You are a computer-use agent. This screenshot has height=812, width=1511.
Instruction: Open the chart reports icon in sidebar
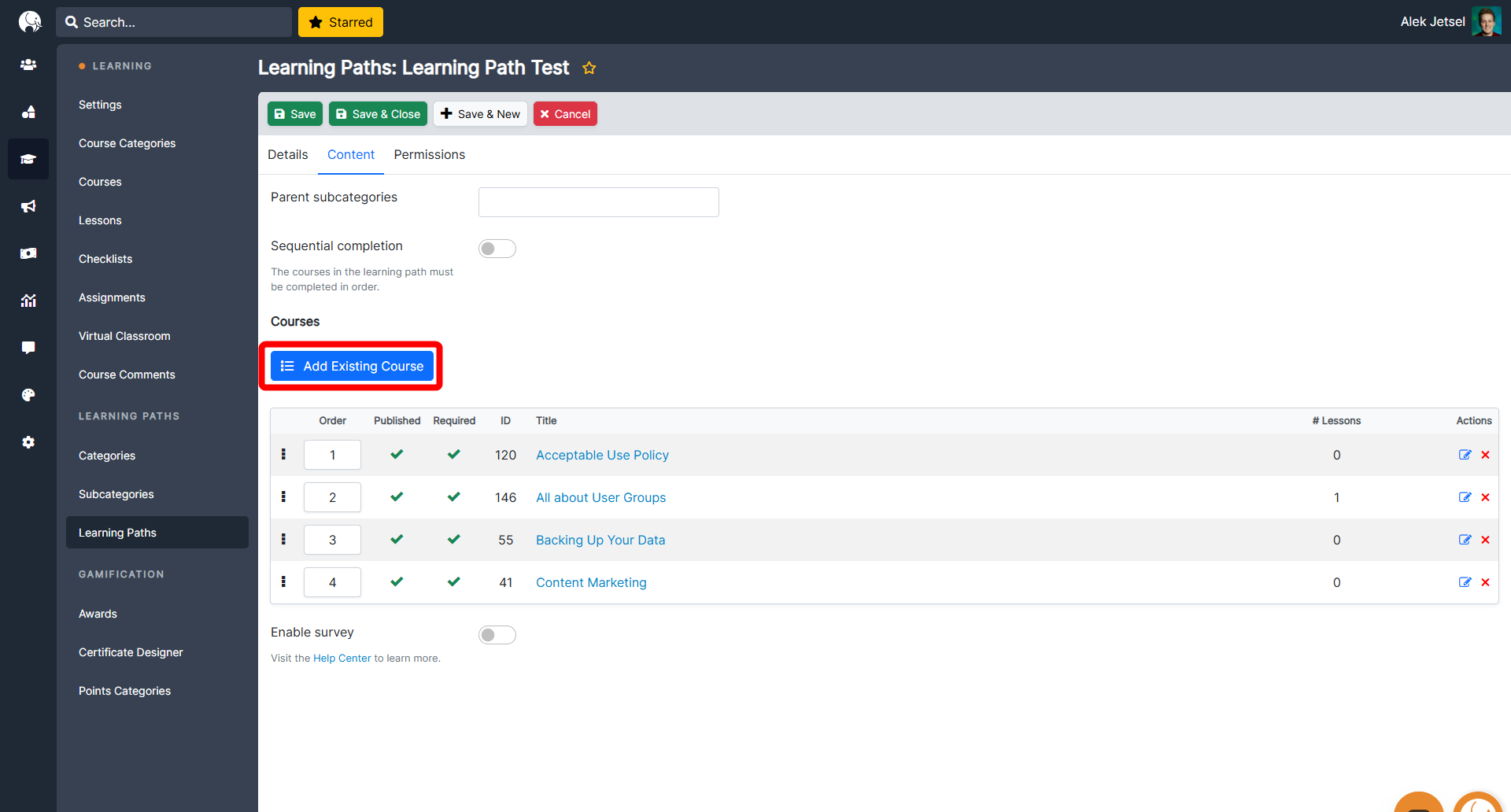(28, 301)
